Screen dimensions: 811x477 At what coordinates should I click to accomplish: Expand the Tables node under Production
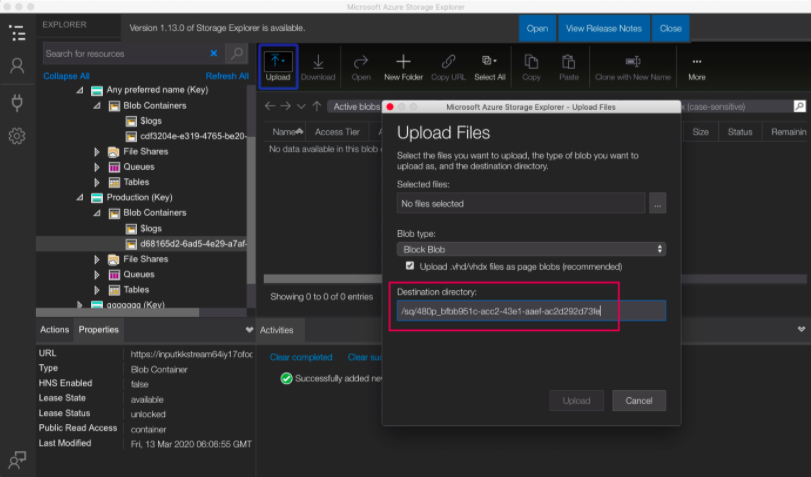97,289
